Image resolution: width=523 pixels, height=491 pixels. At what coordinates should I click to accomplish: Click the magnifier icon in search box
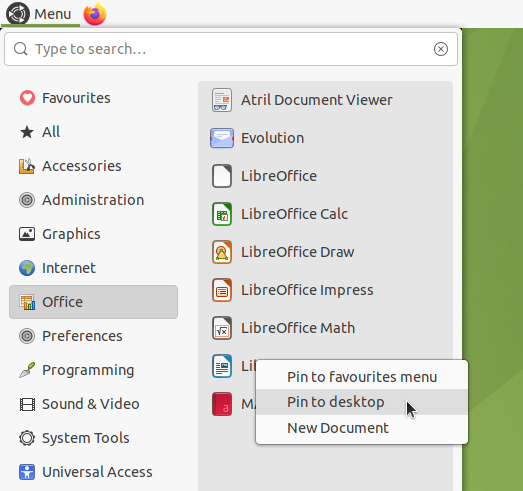click(x=21, y=49)
